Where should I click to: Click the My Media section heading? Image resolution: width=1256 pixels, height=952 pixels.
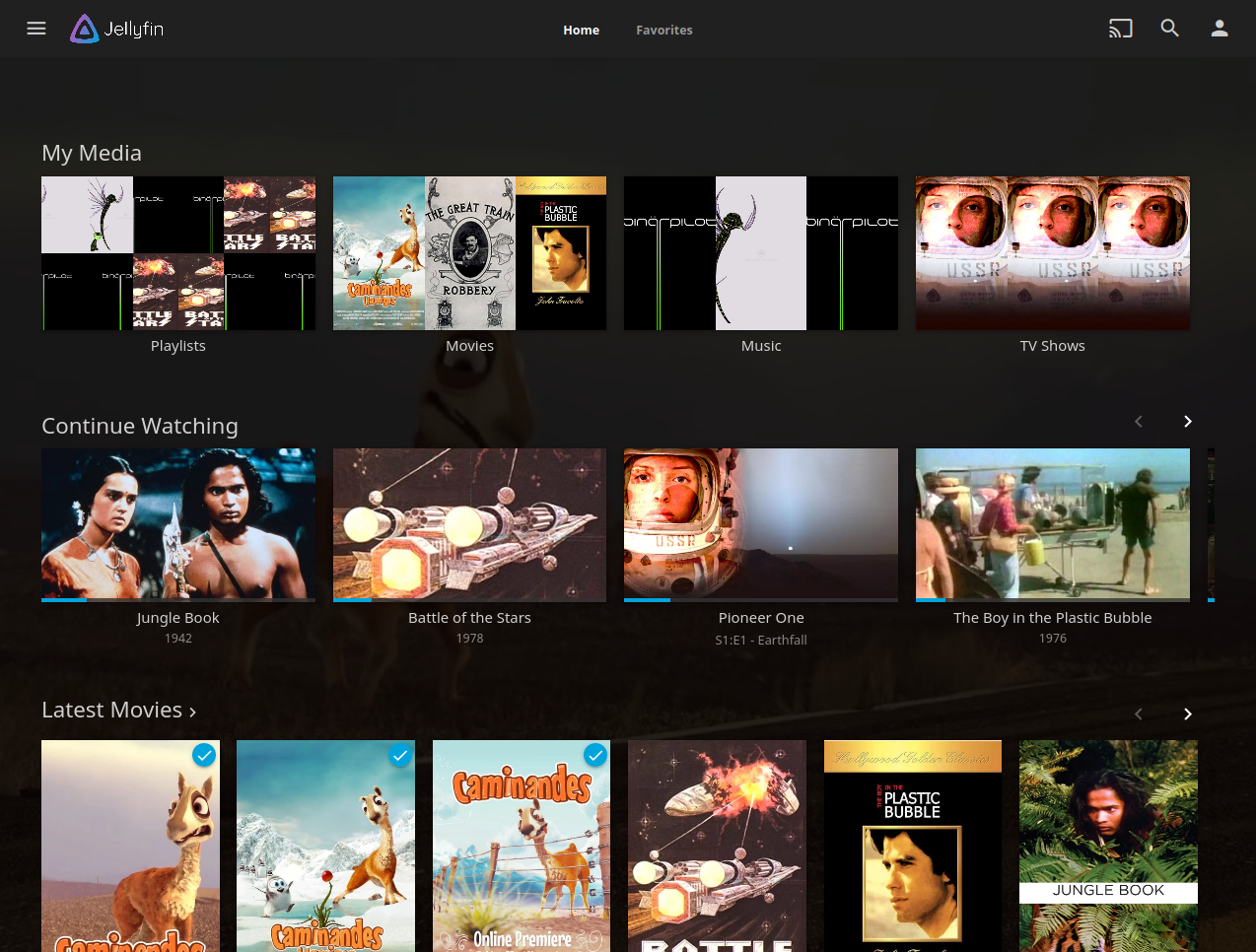point(92,153)
